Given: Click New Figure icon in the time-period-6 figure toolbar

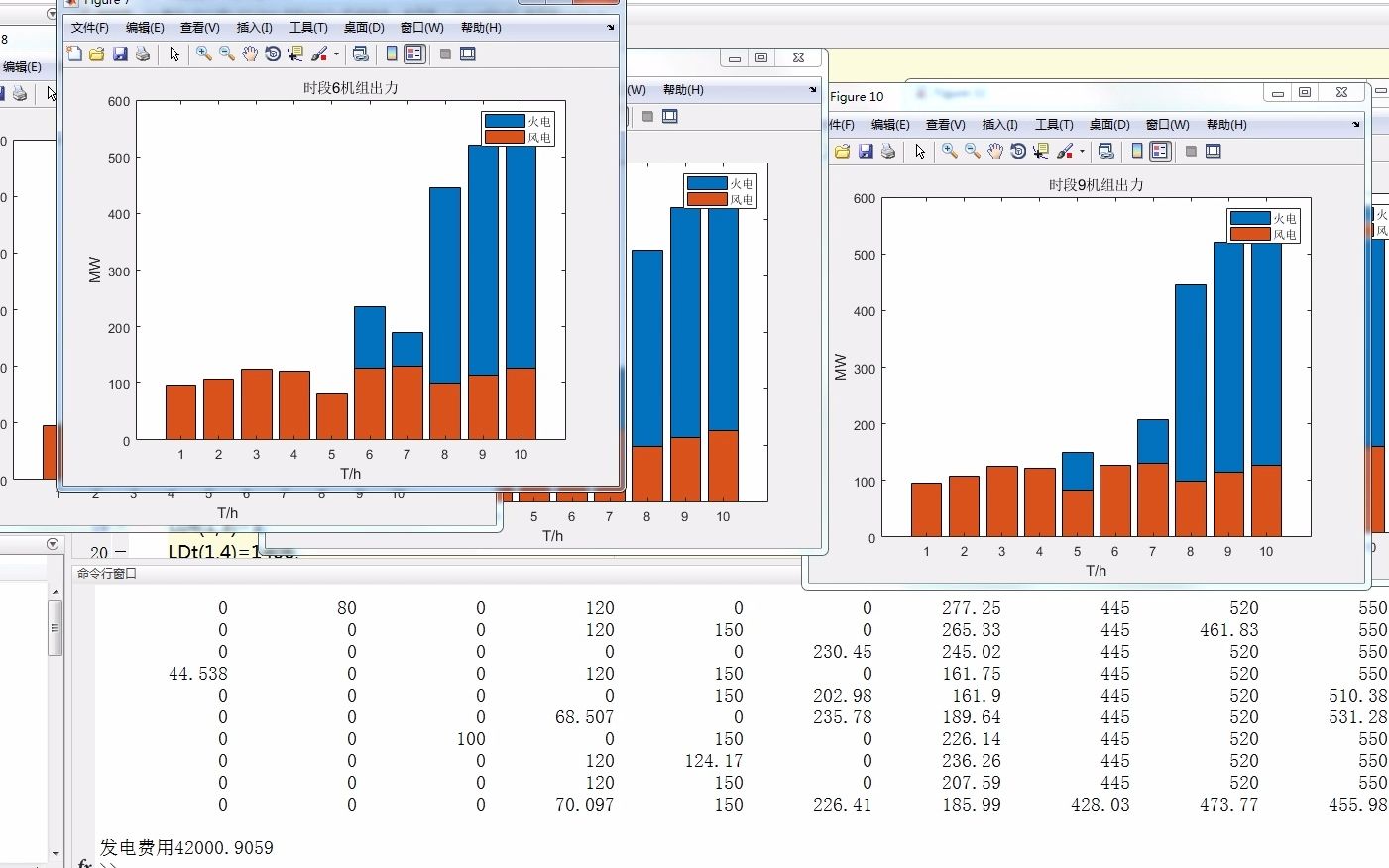Looking at the screenshot, I should pyautogui.click(x=74, y=54).
